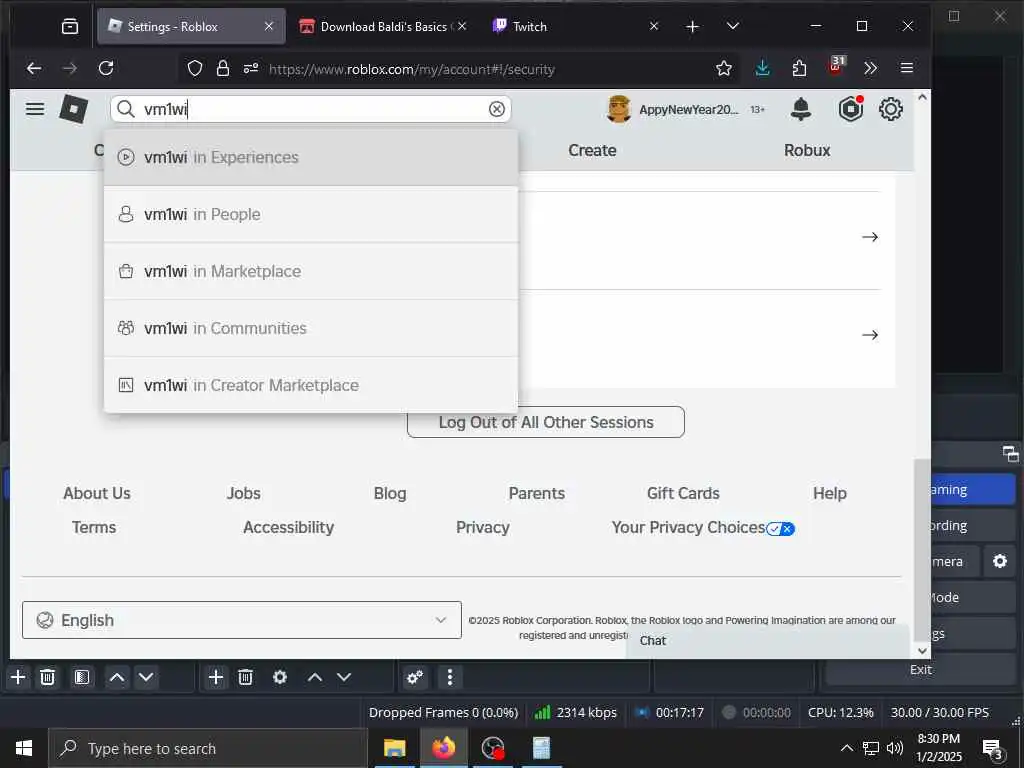
Task: Open the Roblox notifications bell
Action: (801, 109)
